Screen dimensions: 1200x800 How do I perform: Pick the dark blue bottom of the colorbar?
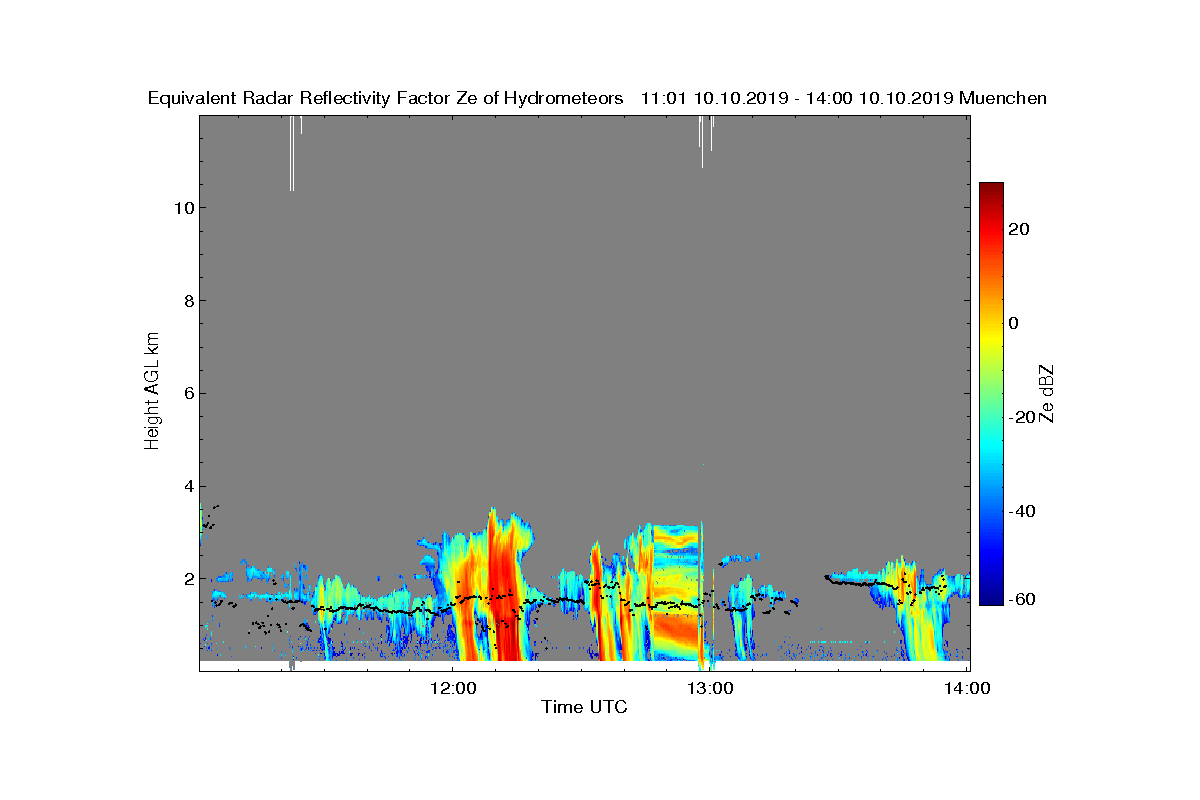[991, 600]
